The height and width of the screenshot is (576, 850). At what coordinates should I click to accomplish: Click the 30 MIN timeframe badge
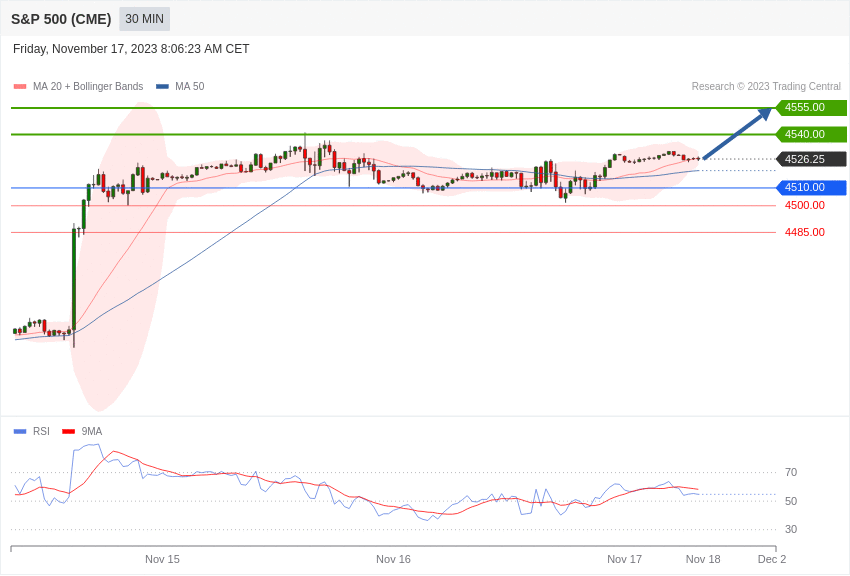[144, 19]
